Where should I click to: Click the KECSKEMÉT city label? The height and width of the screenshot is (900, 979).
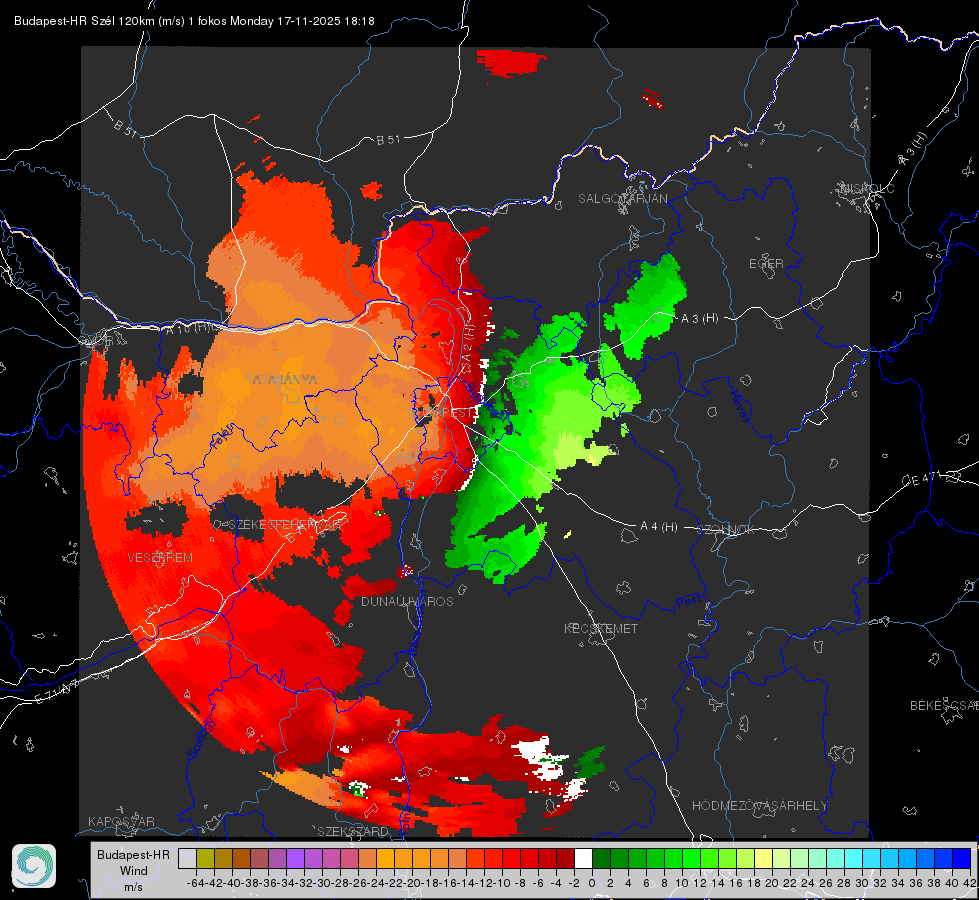601,628
